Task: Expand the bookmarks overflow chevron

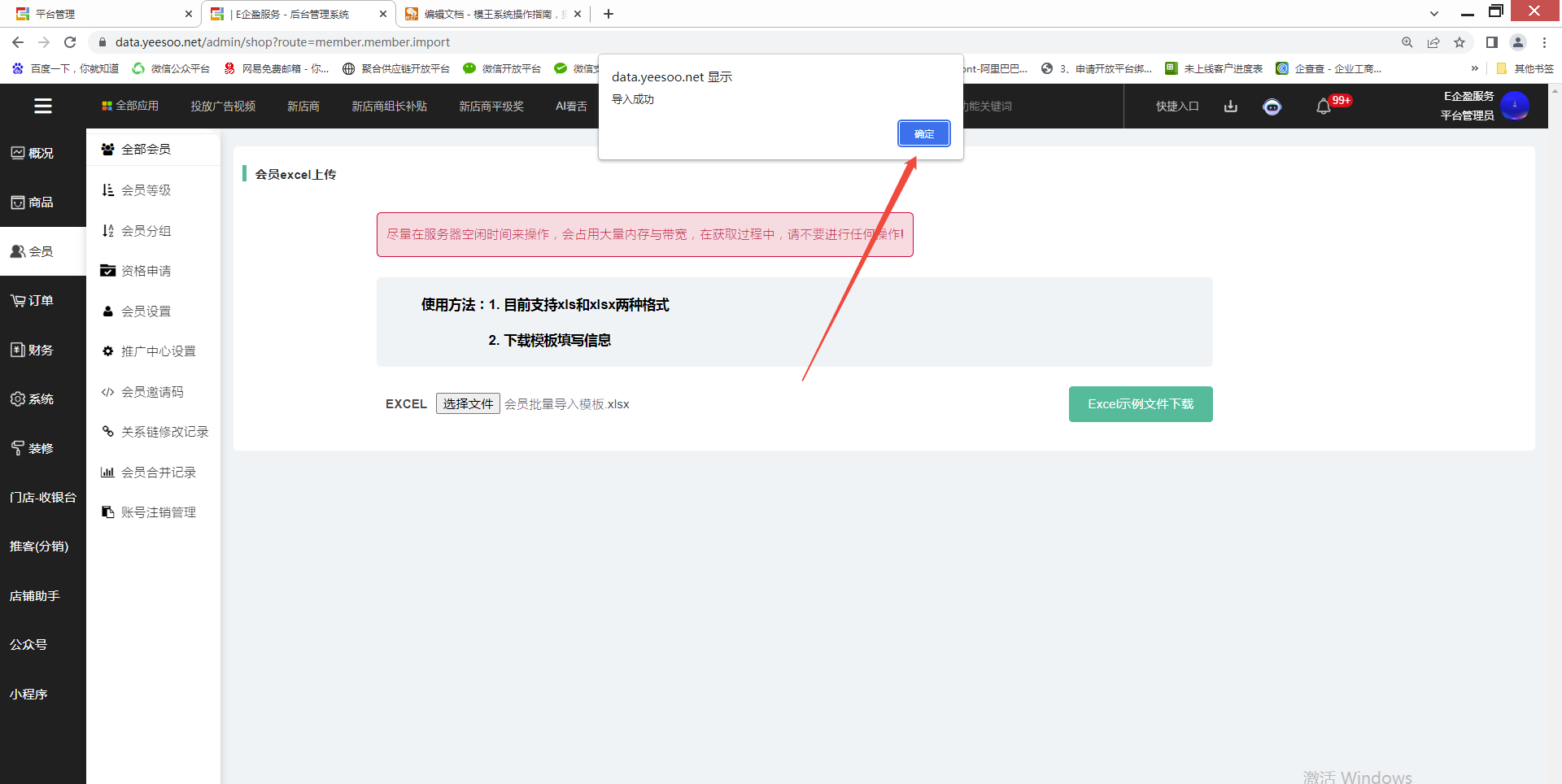Action: pyautogui.click(x=1474, y=68)
